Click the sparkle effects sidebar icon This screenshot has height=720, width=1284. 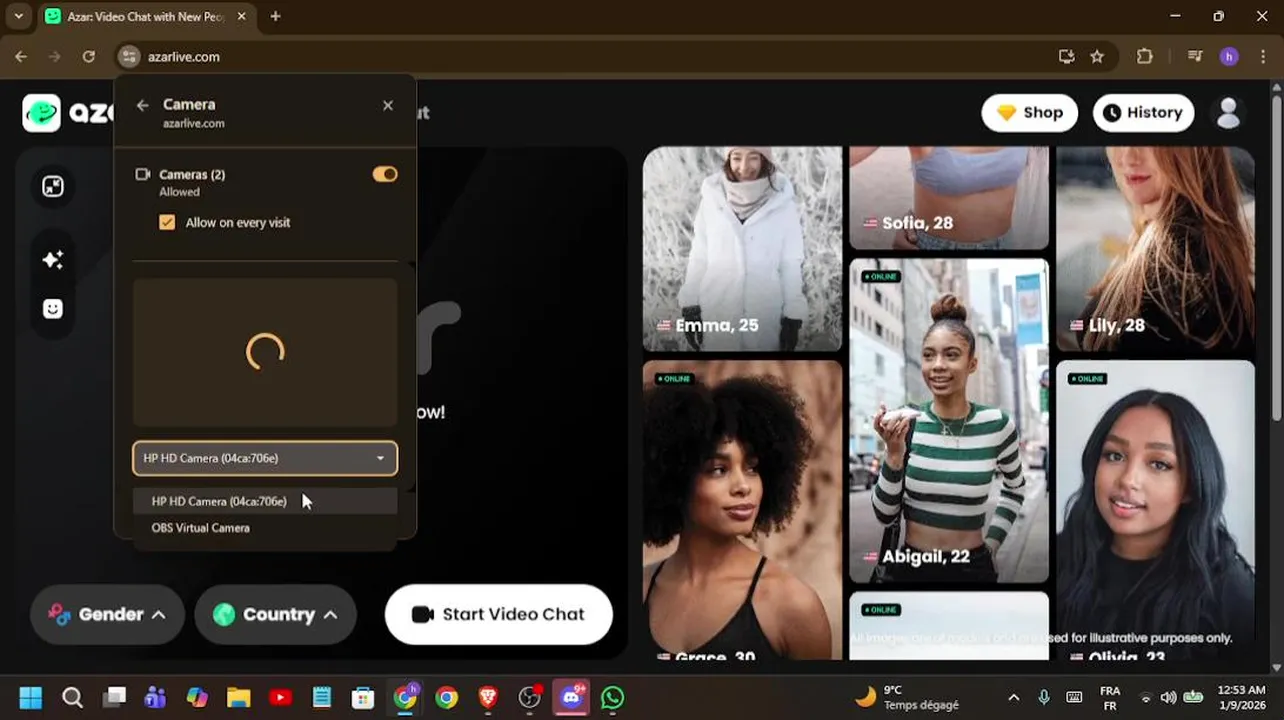pyautogui.click(x=53, y=260)
